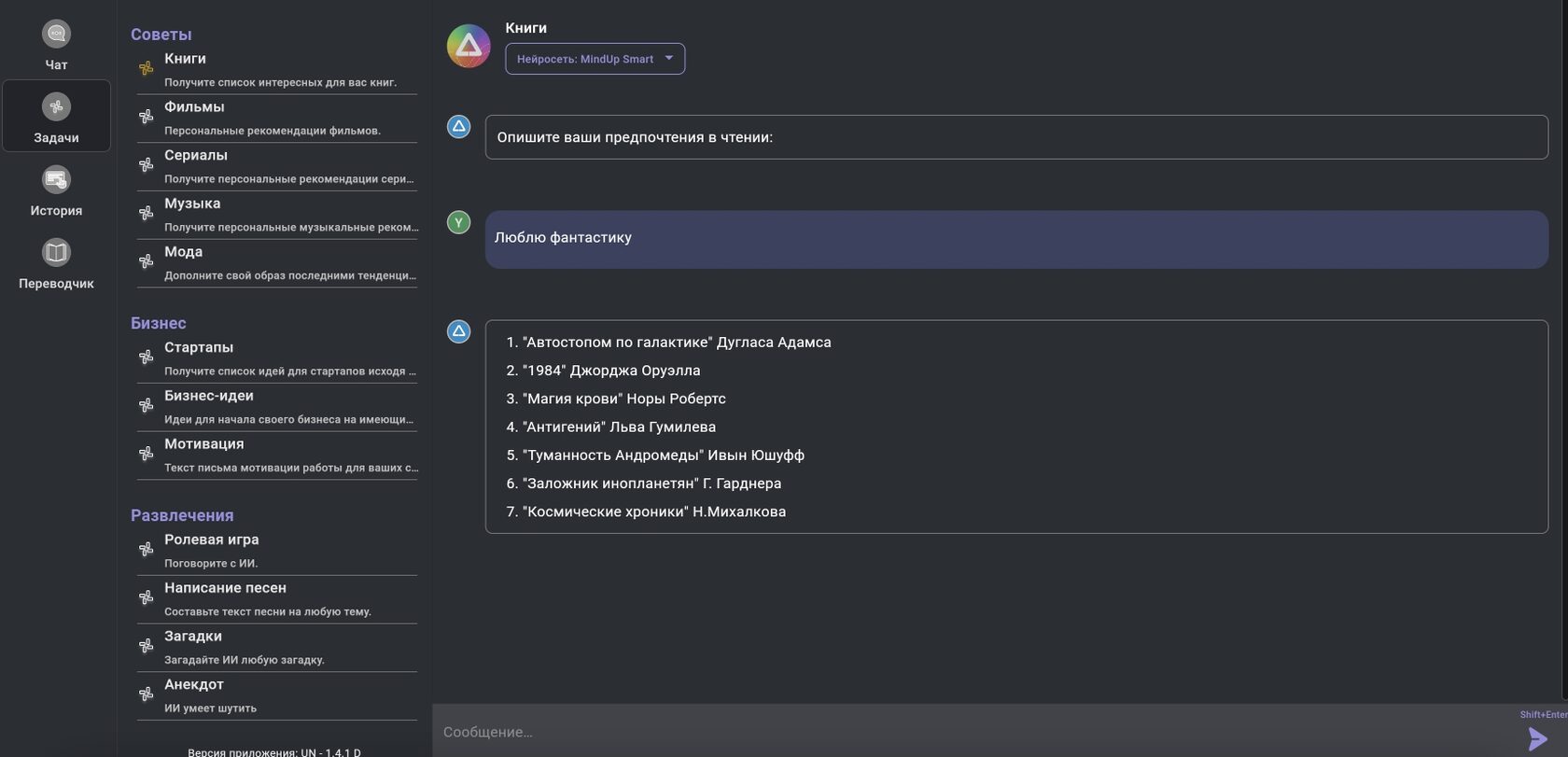Click the Книги chat title
The width and height of the screenshot is (1568, 757).
526,28
